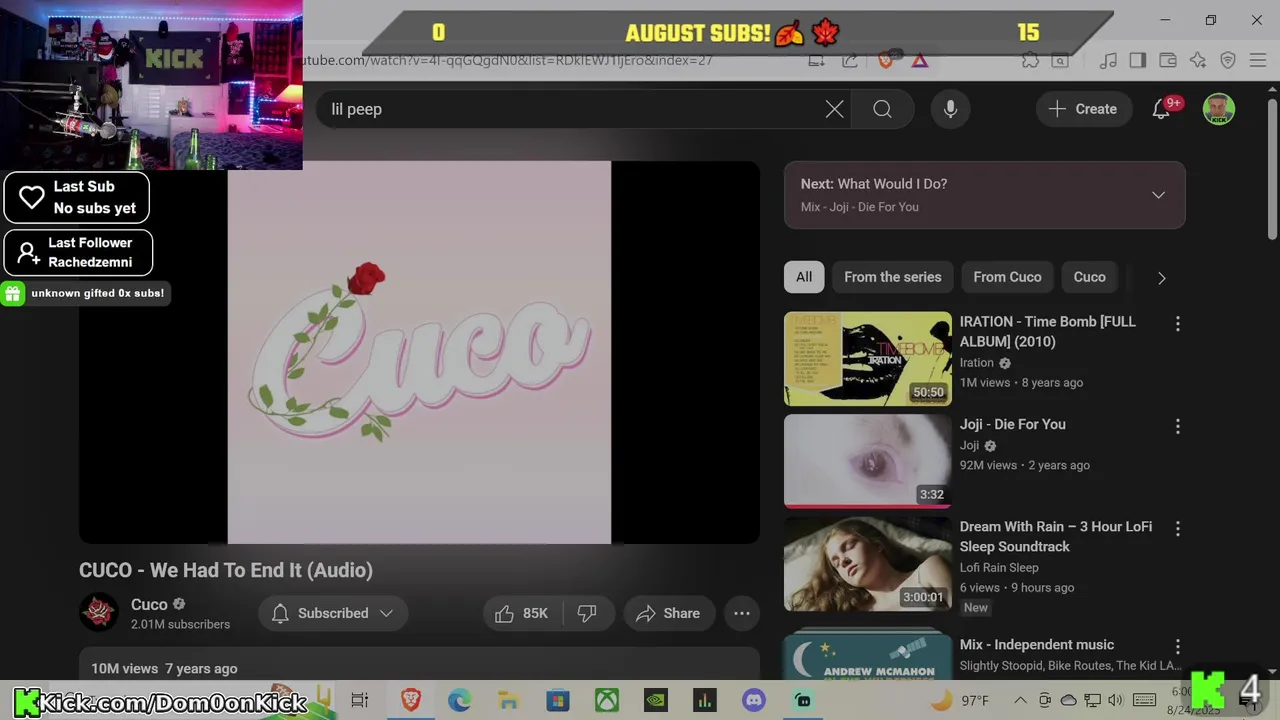Image resolution: width=1280 pixels, height=720 pixels.
Task: Click the Create button
Action: pos(1082,109)
